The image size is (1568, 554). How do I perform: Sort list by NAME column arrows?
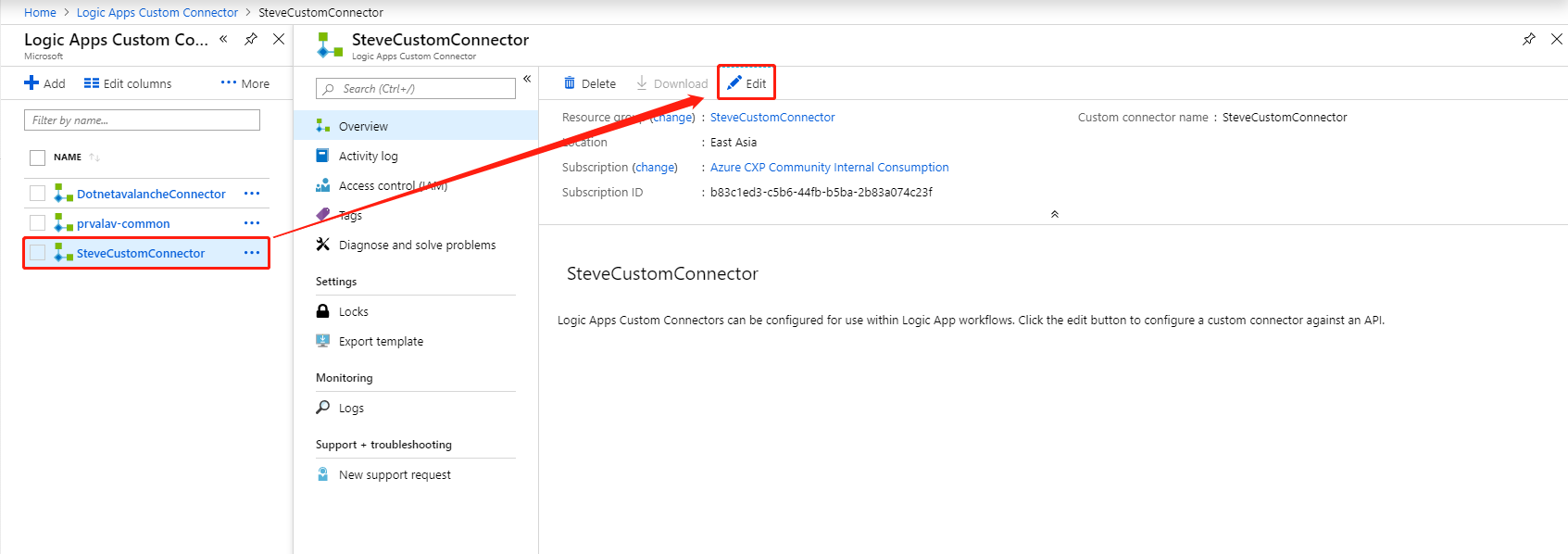(x=94, y=157)
